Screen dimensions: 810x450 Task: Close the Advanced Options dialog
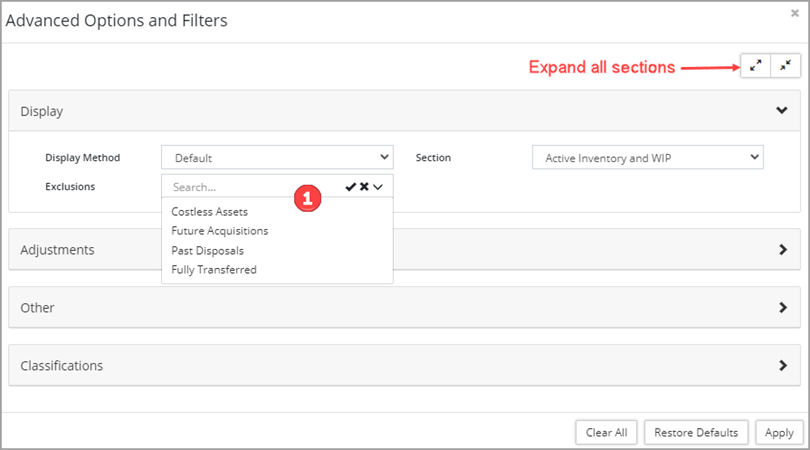tap(794, 14)
